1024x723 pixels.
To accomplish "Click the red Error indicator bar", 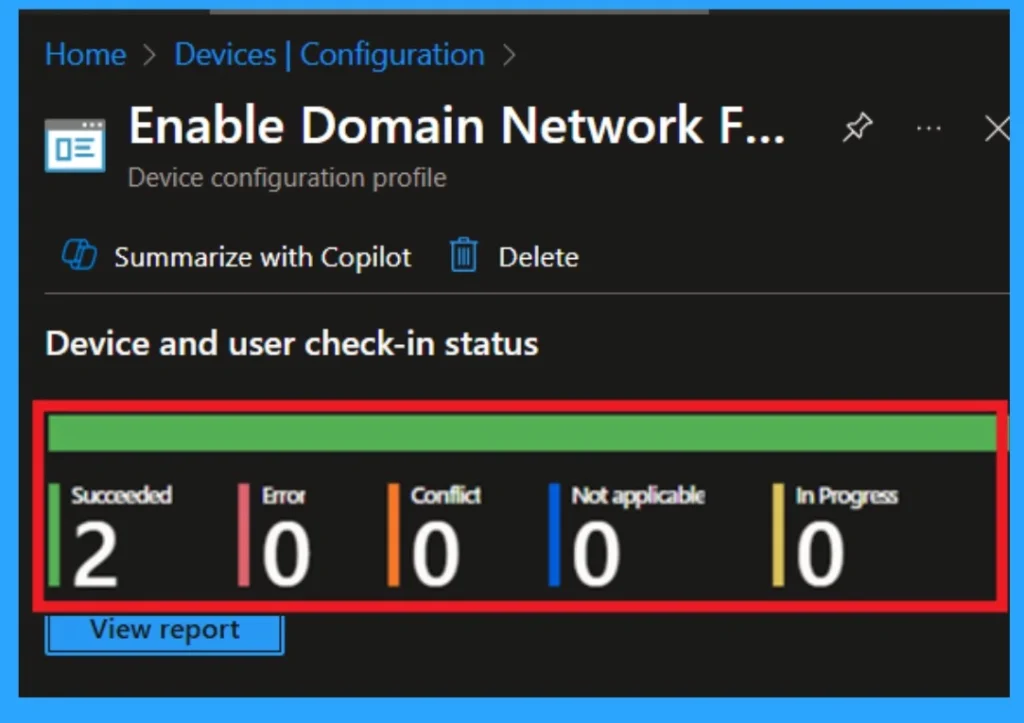I will (x=242, y=533).
